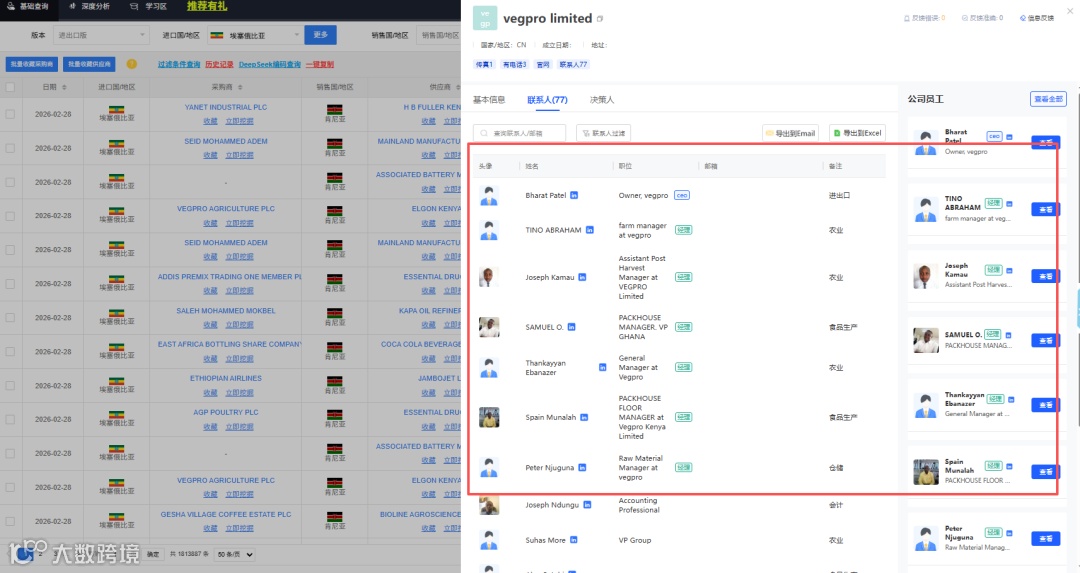This screenshot has width=1080, height=573.
Task: Click 经理 badge in TINO ABRAHAM's table row
Action: [683, 230]
